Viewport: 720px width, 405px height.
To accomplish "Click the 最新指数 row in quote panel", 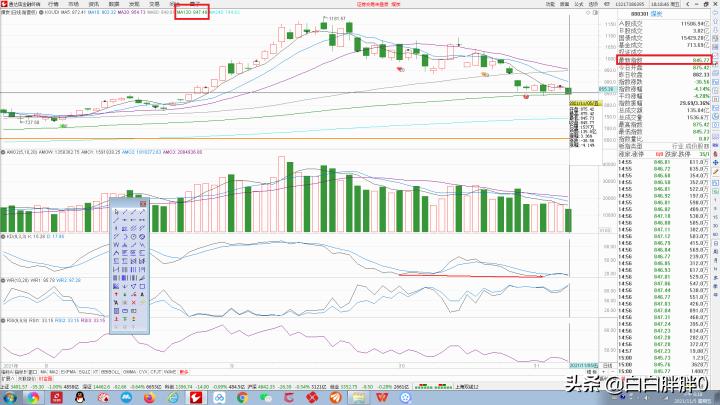I will pyautogui.click(x=664, y=60).
